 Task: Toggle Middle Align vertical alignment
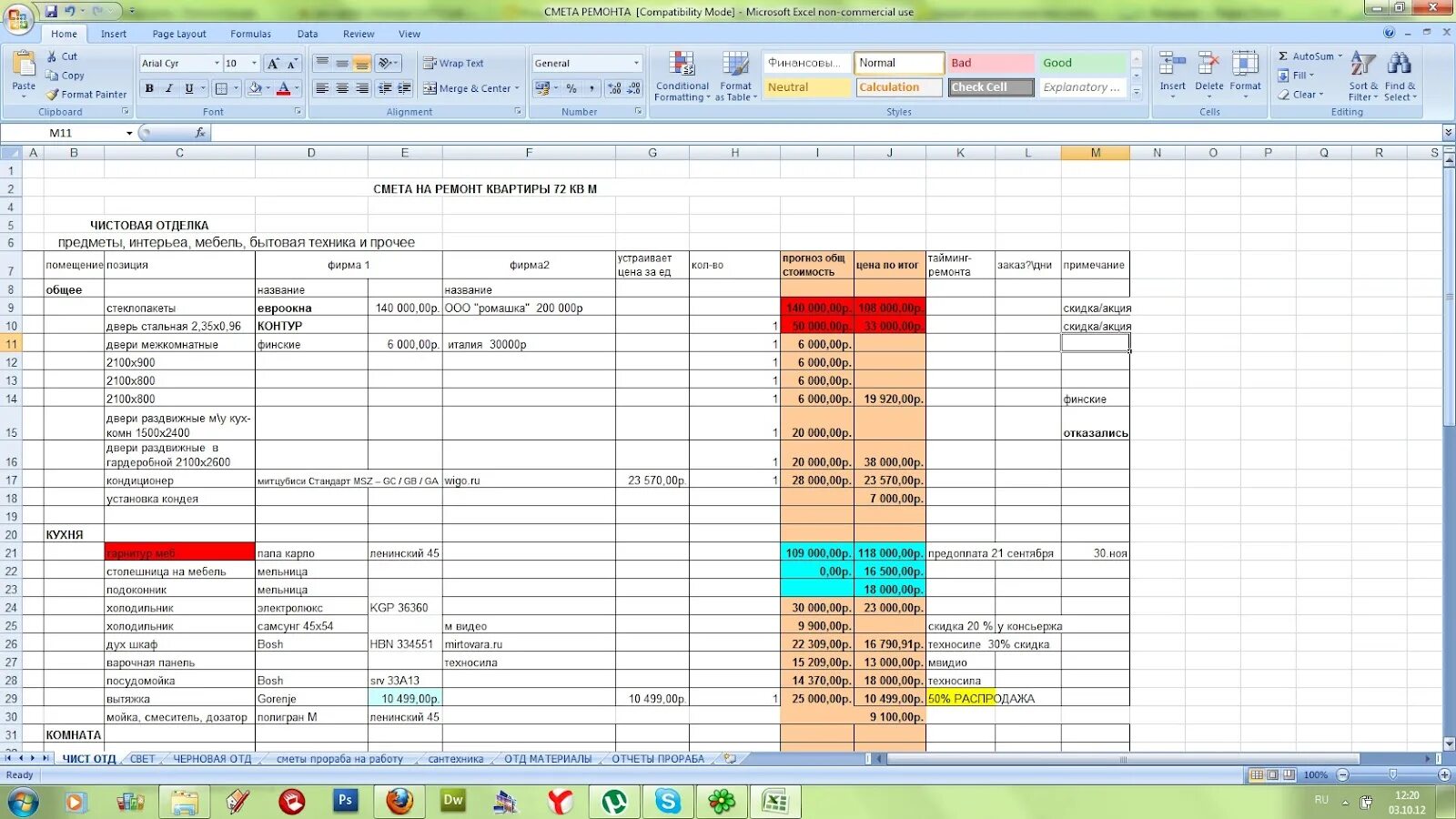tap(342, 64)
